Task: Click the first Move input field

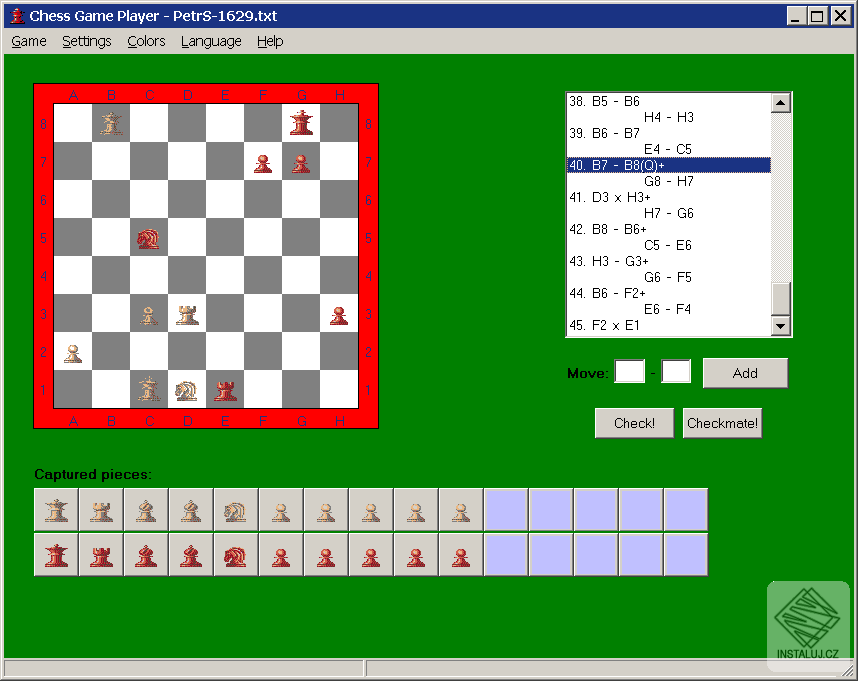Action: (630, 371)
